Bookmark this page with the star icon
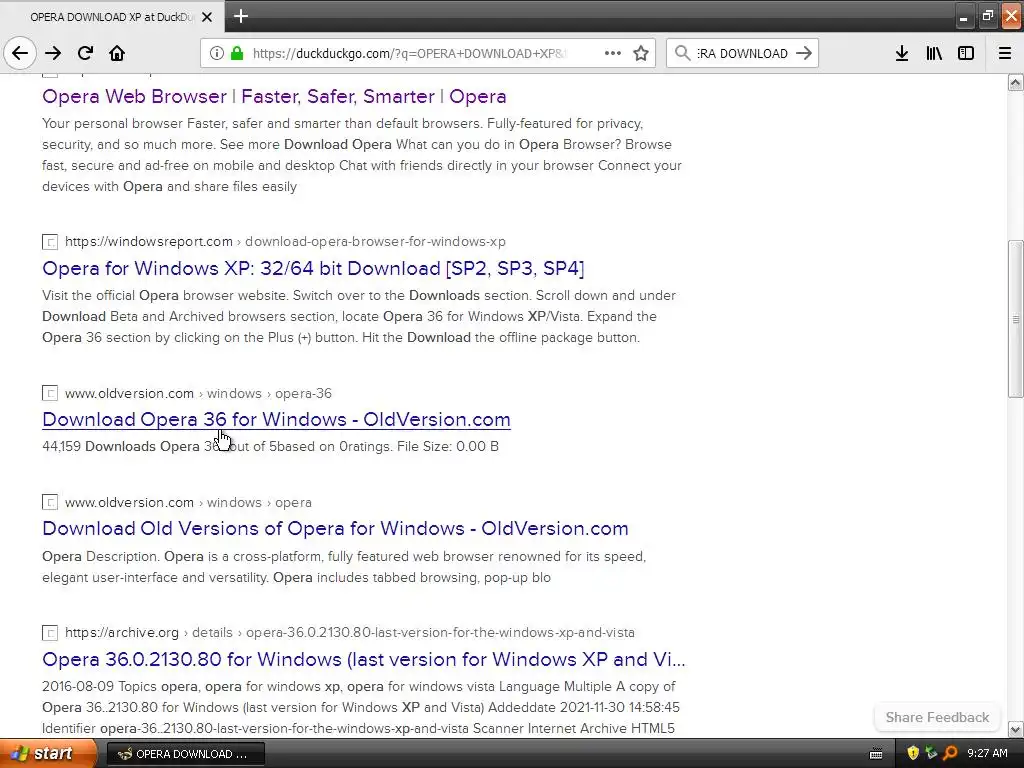The image size is (1024, 768). click(641, 53)
